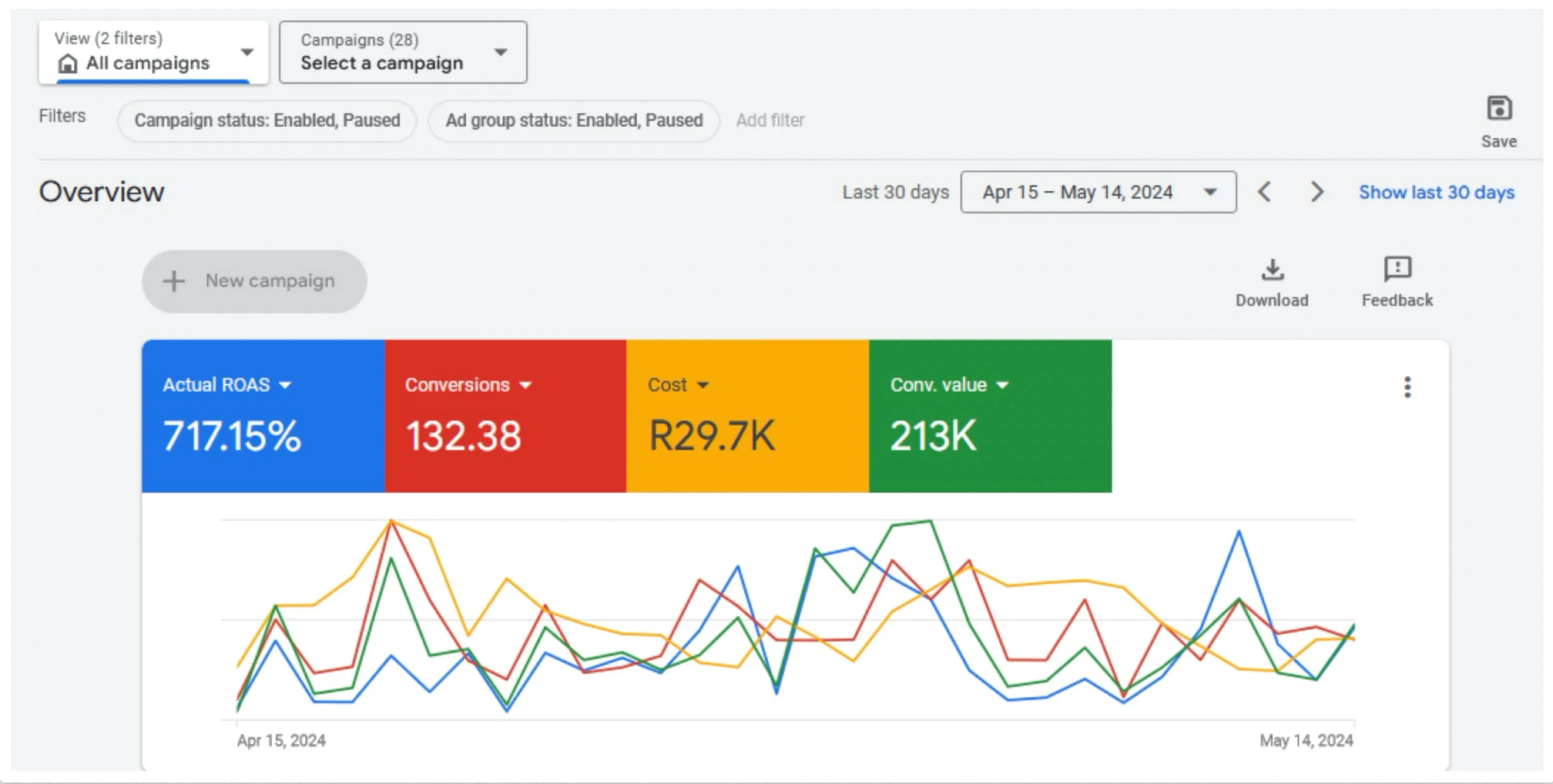Change the Actual ROAS metric dropdown
The width and height of the screenshot is (1553, 784).
(227, 385)
